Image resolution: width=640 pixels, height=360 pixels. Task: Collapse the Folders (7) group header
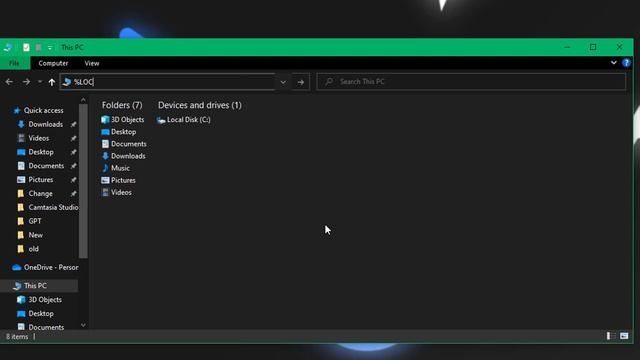[122, 105]
